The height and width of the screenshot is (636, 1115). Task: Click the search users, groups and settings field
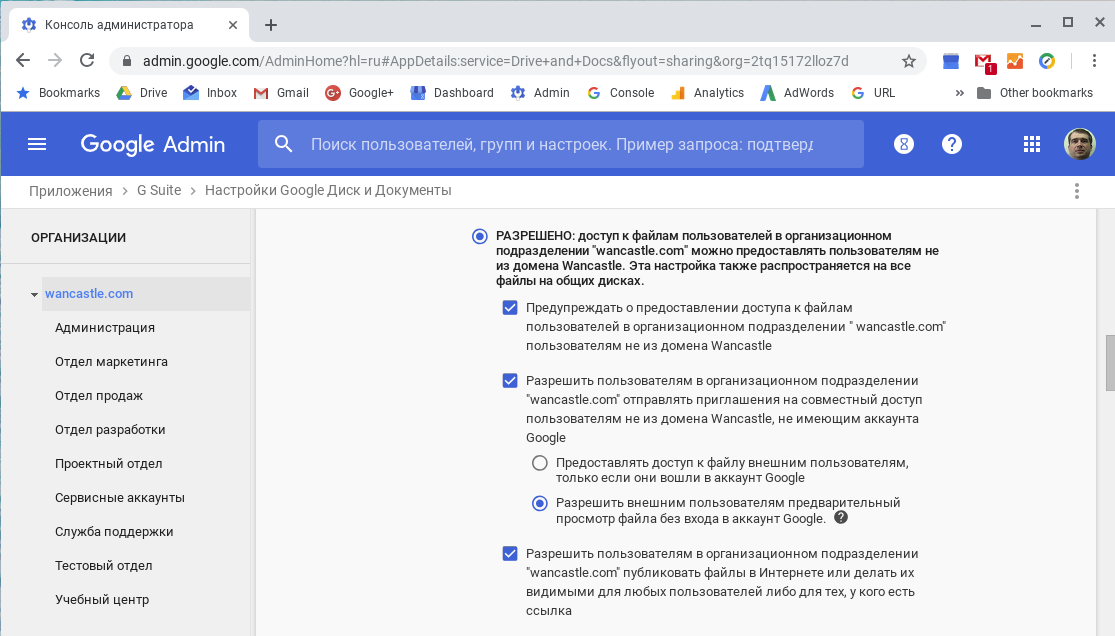click(560, 144)
